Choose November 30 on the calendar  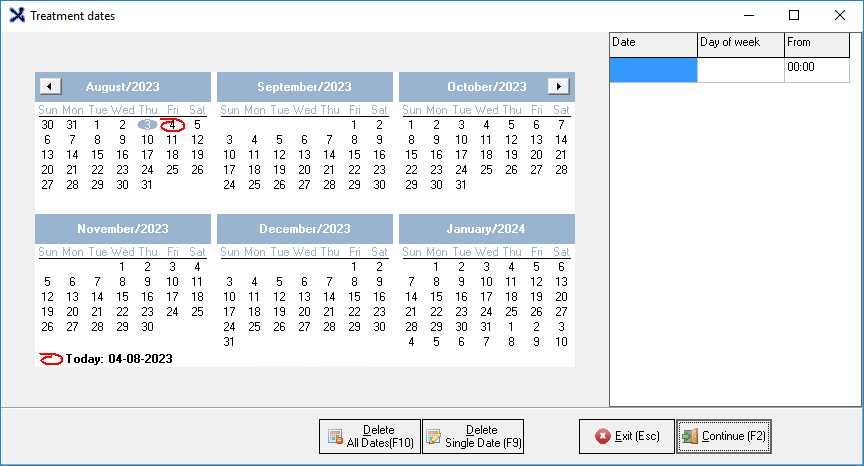[147, 327]
